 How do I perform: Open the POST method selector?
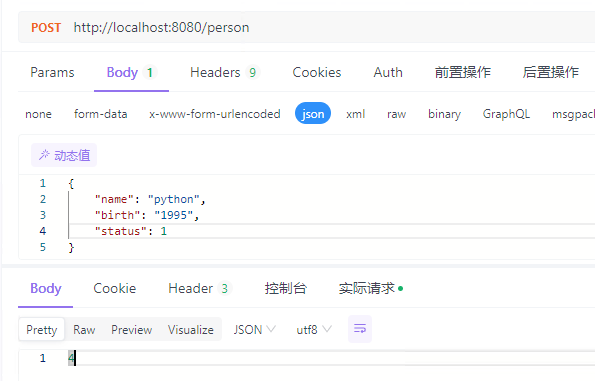pyautogui.click(x=46, y=27)
